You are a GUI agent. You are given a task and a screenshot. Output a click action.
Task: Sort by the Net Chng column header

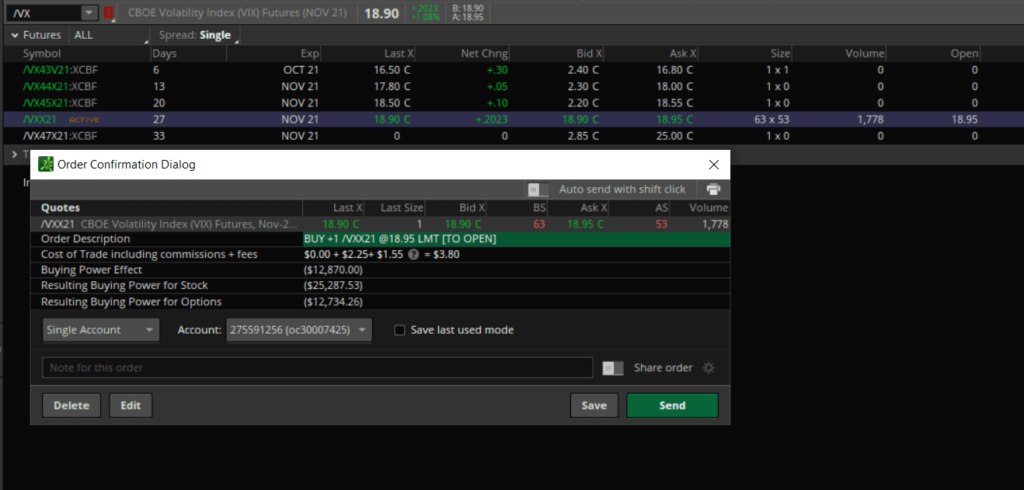pyautogui.click(x=486, y=54)
